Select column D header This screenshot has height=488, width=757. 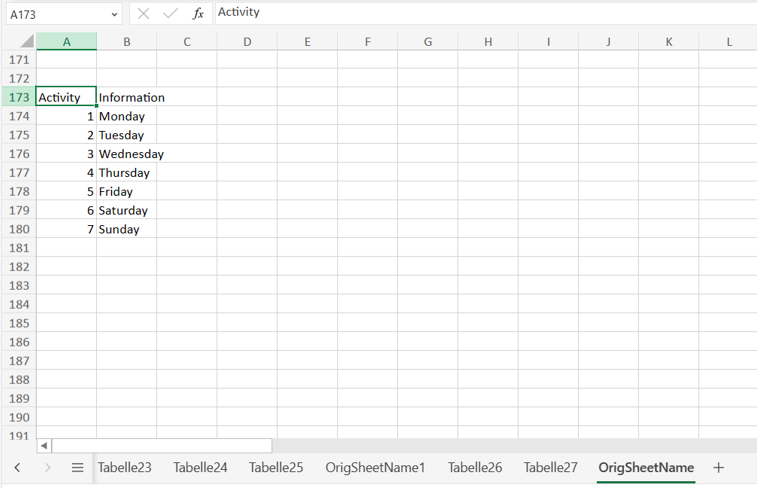click(x=247, y=42)
